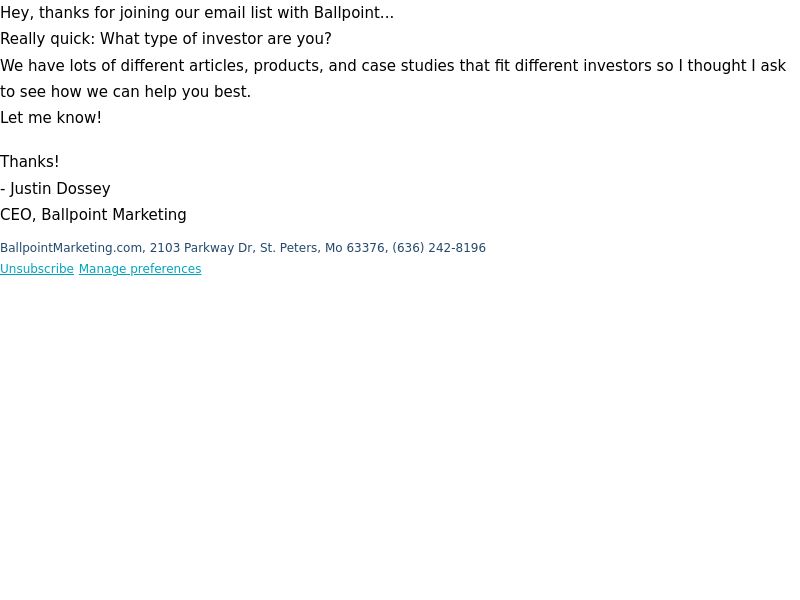800x600 pixels.
Task: Select the Justin Dossey signature name
Action: [x=60, y=189]
